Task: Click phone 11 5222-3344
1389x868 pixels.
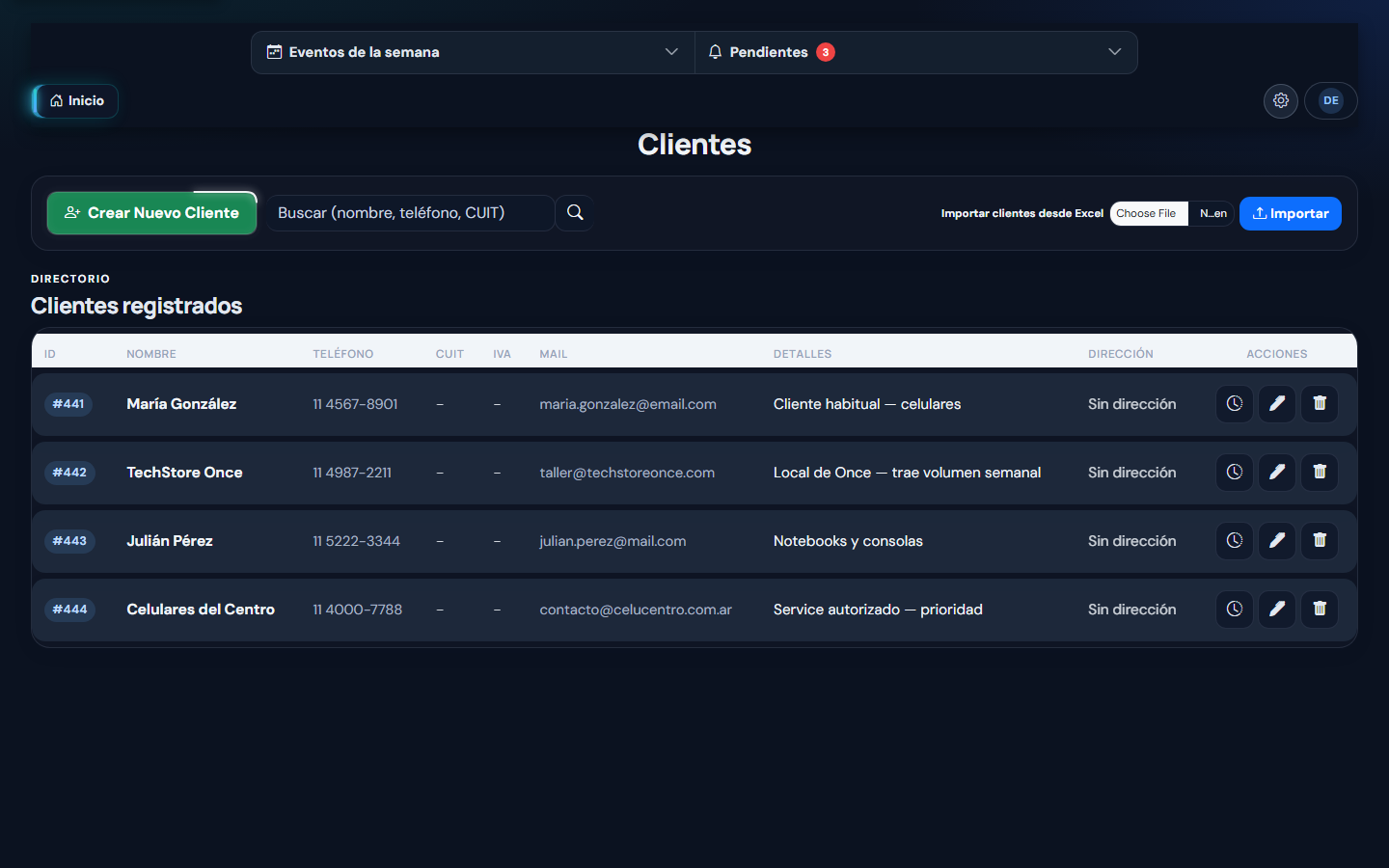Action: click(x=356, y=541)
